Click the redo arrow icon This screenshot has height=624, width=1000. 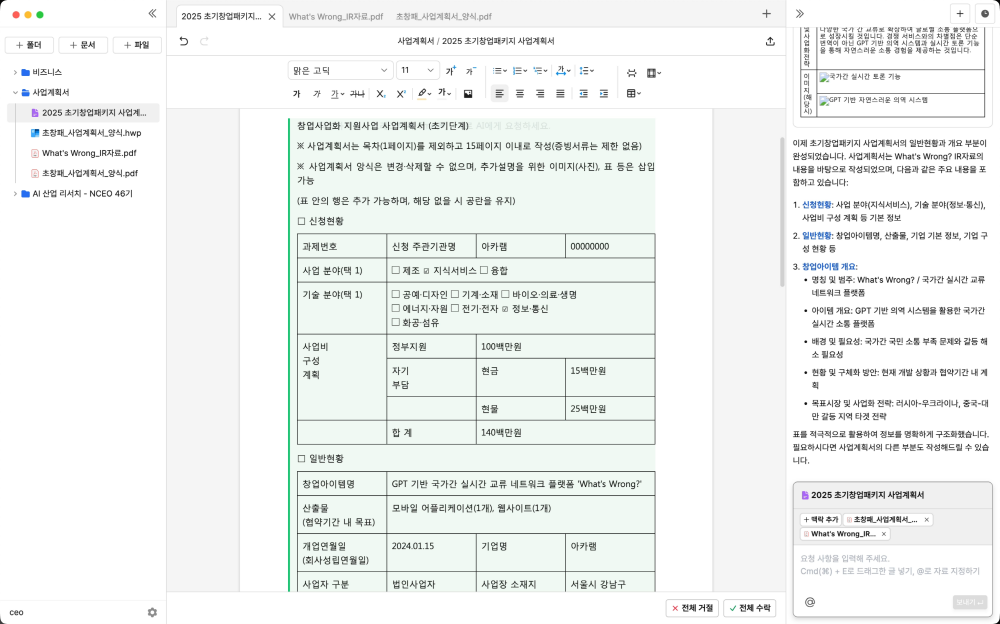204,41
